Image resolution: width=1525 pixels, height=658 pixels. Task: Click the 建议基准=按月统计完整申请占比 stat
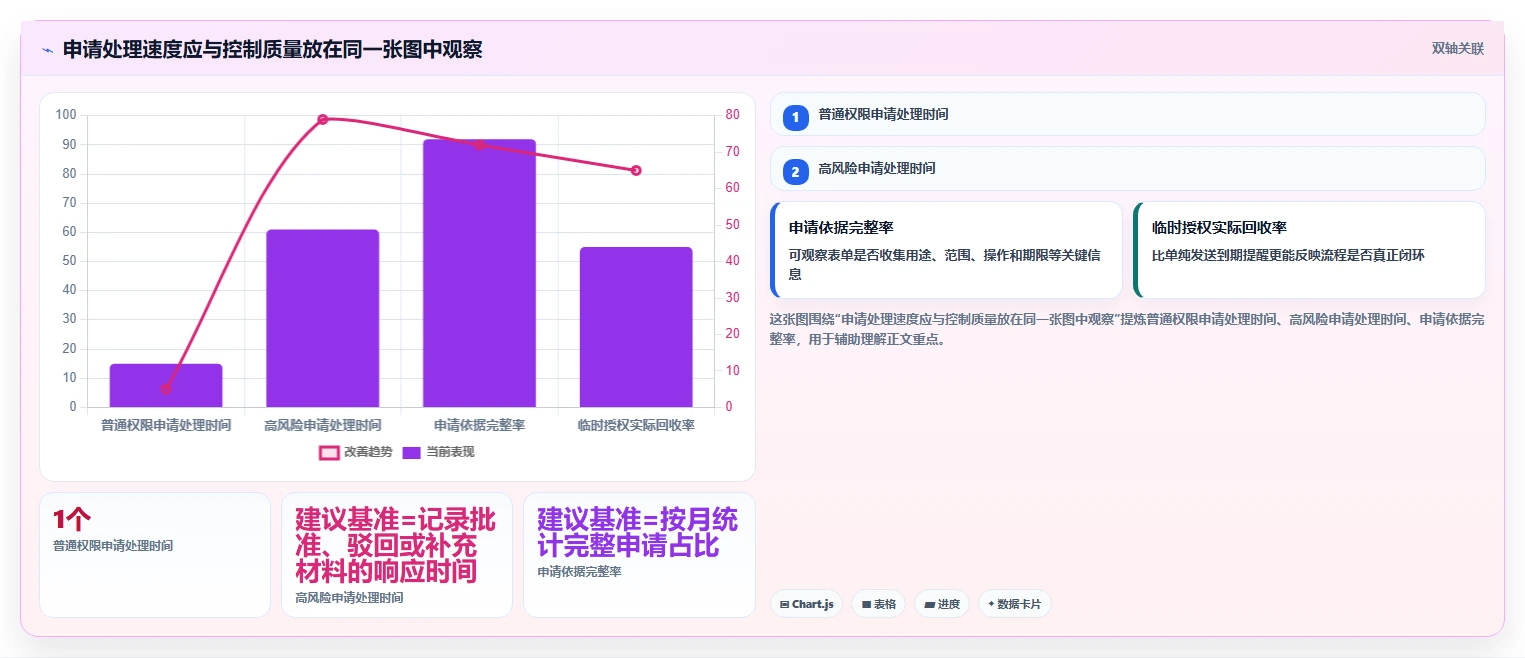click(x=637, y=533)
